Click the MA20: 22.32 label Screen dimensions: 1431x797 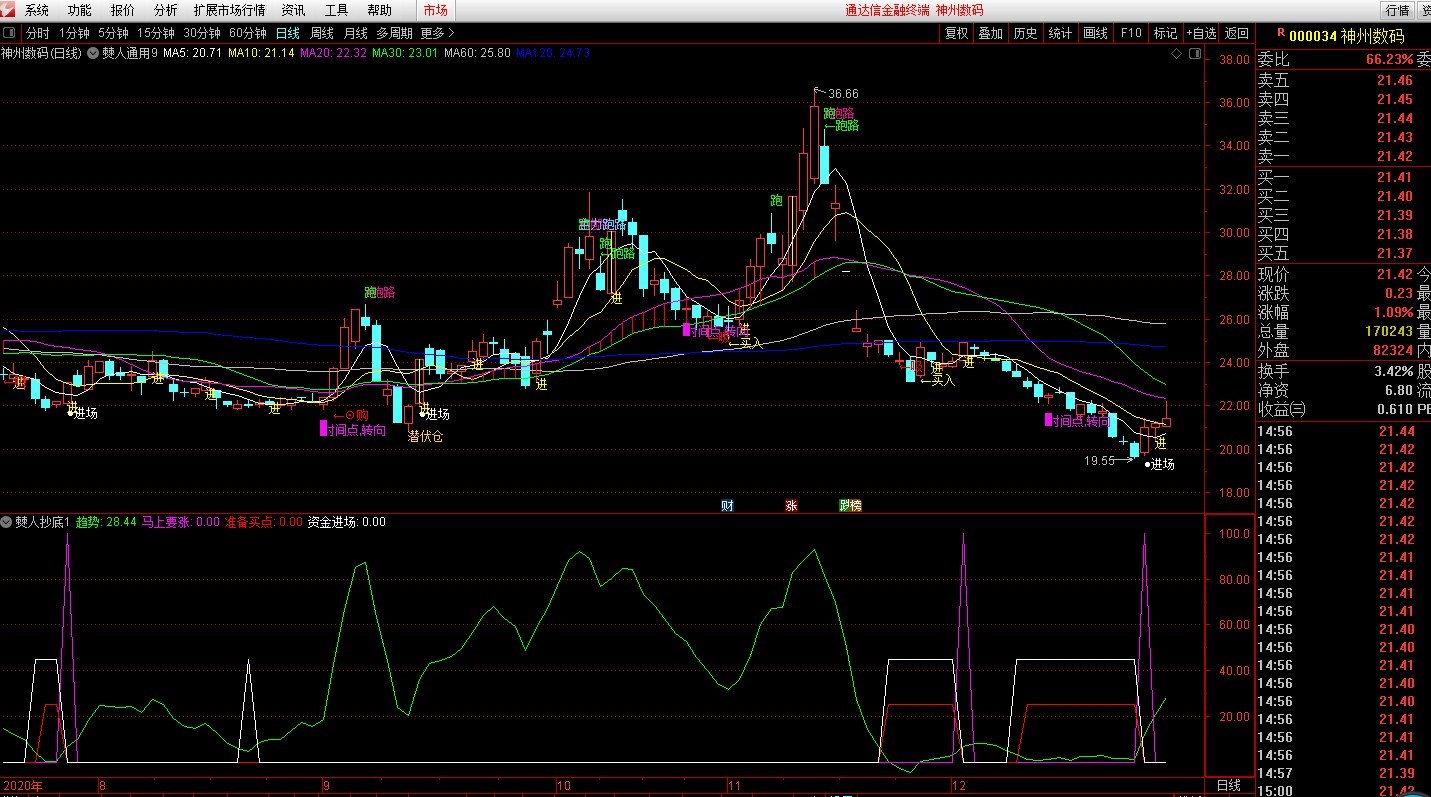333,53
